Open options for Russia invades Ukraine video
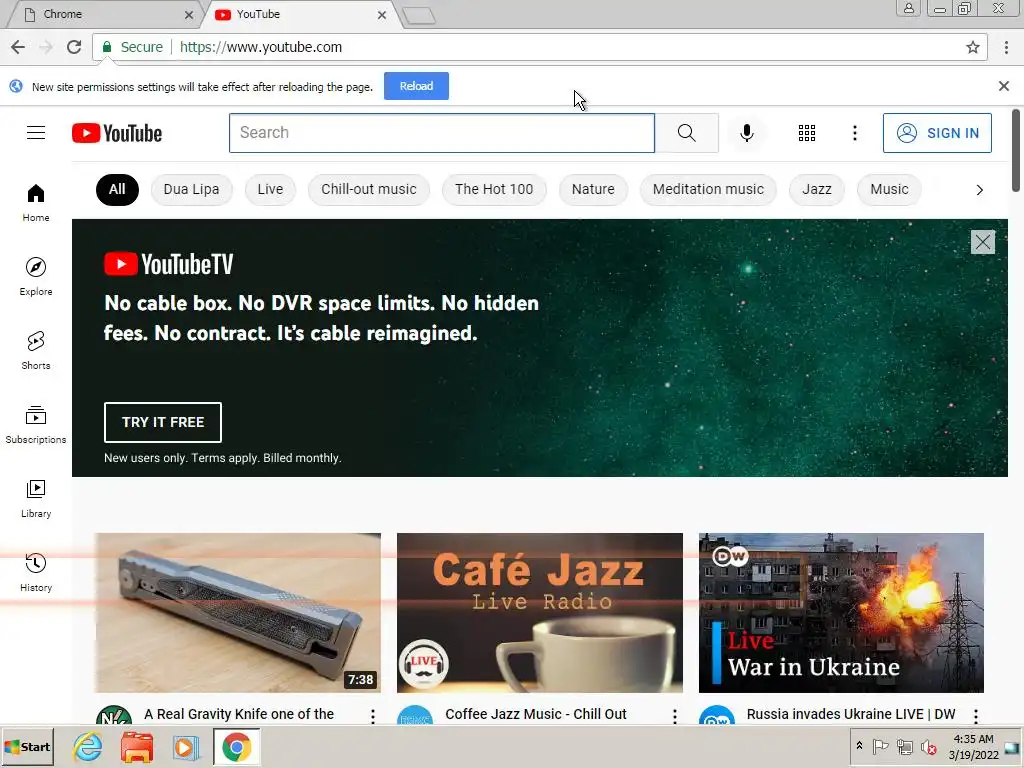This screenshot has width=1024, height=768. [976, 716]
